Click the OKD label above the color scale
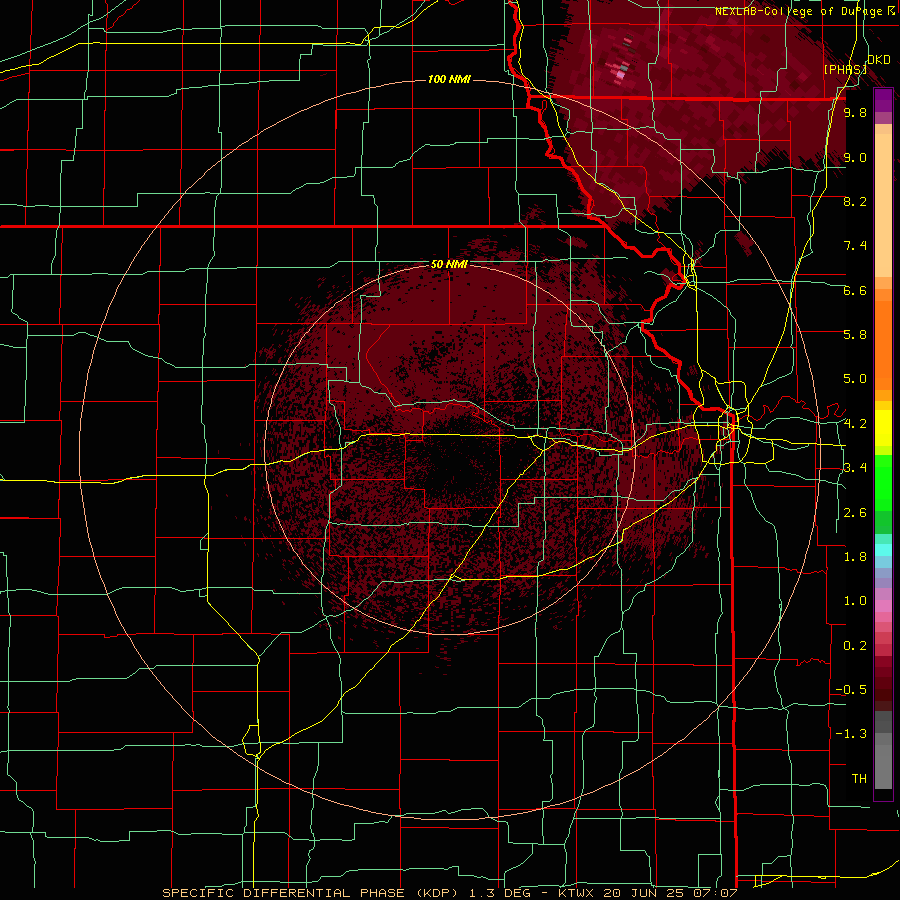Screen dimensions: 900x900 (879, 60)
